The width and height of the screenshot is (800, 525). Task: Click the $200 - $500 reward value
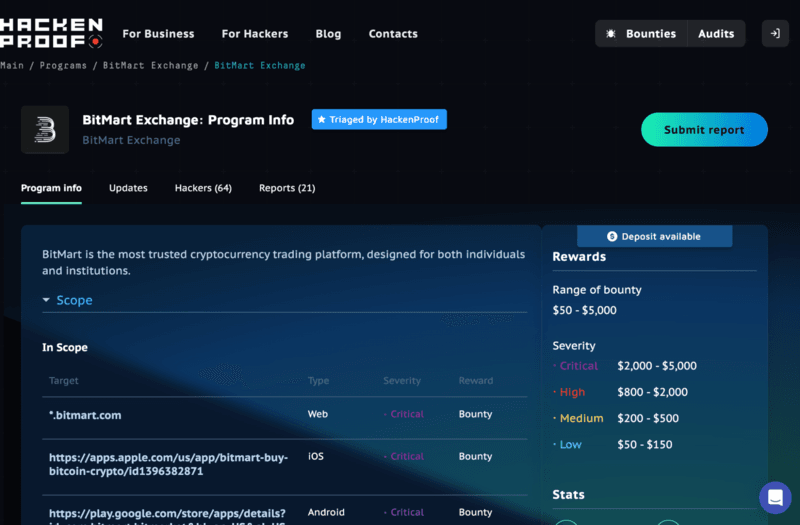648,418
